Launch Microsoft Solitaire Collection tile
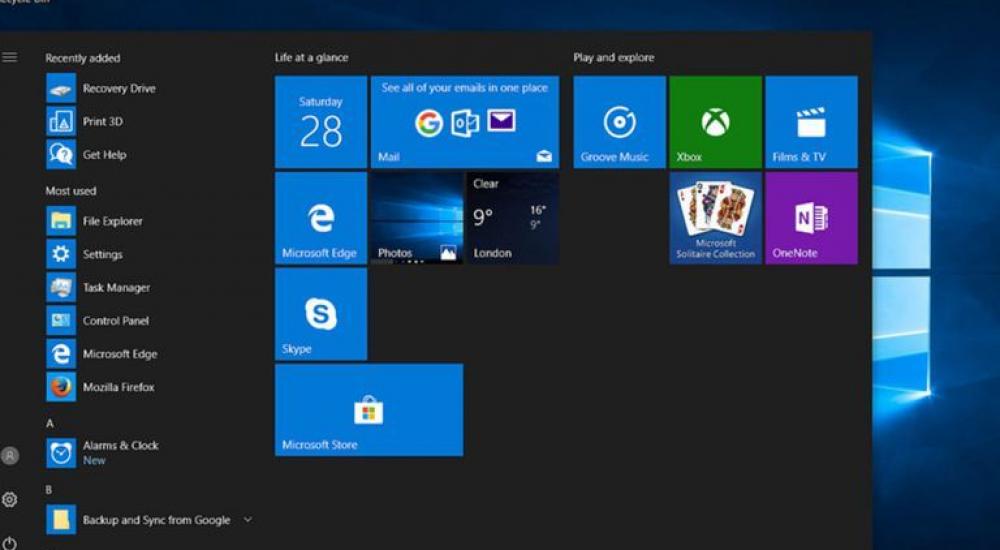 pos(715,218)
